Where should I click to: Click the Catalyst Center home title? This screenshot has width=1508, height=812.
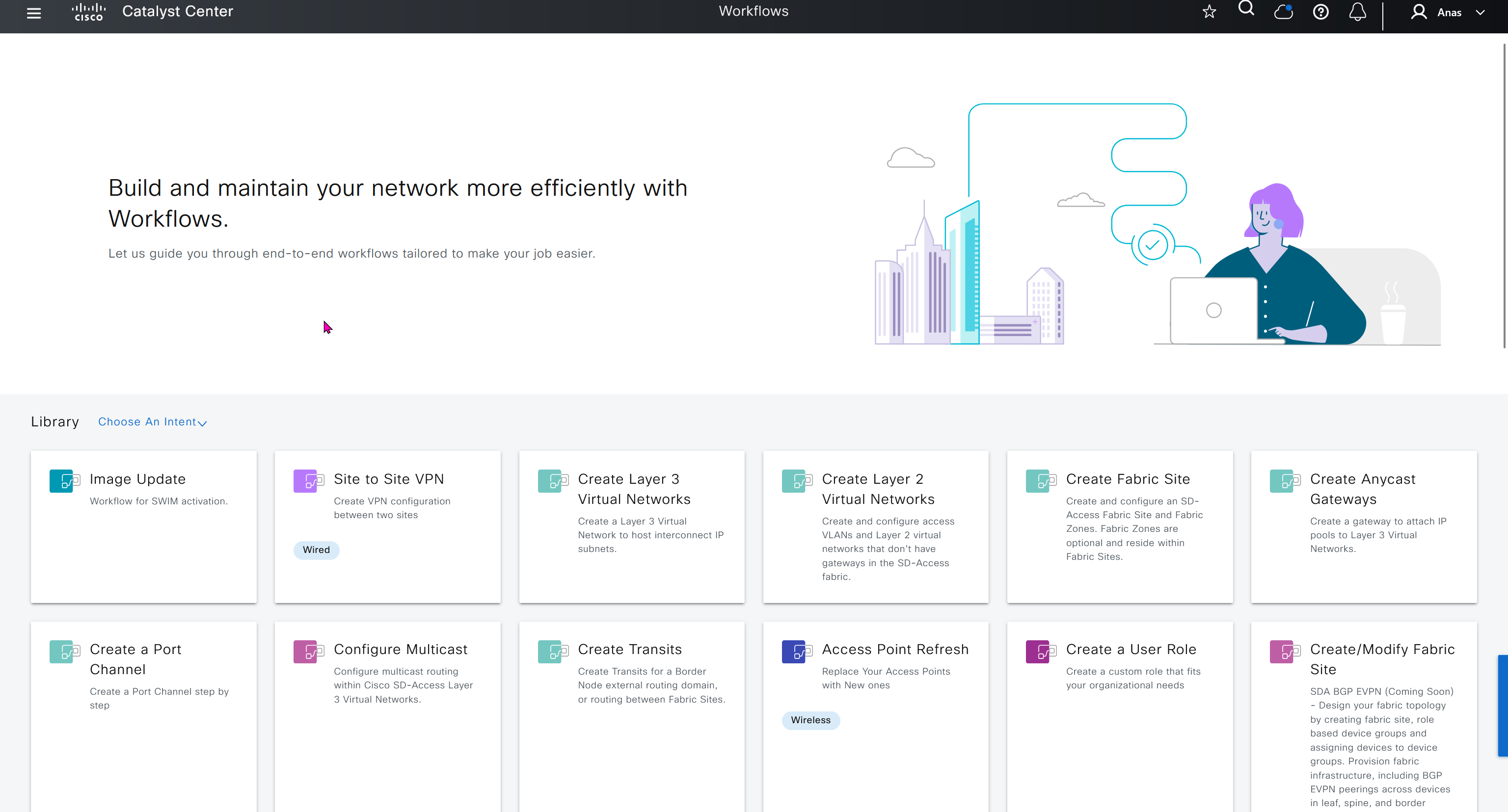[x=177, y=12]
